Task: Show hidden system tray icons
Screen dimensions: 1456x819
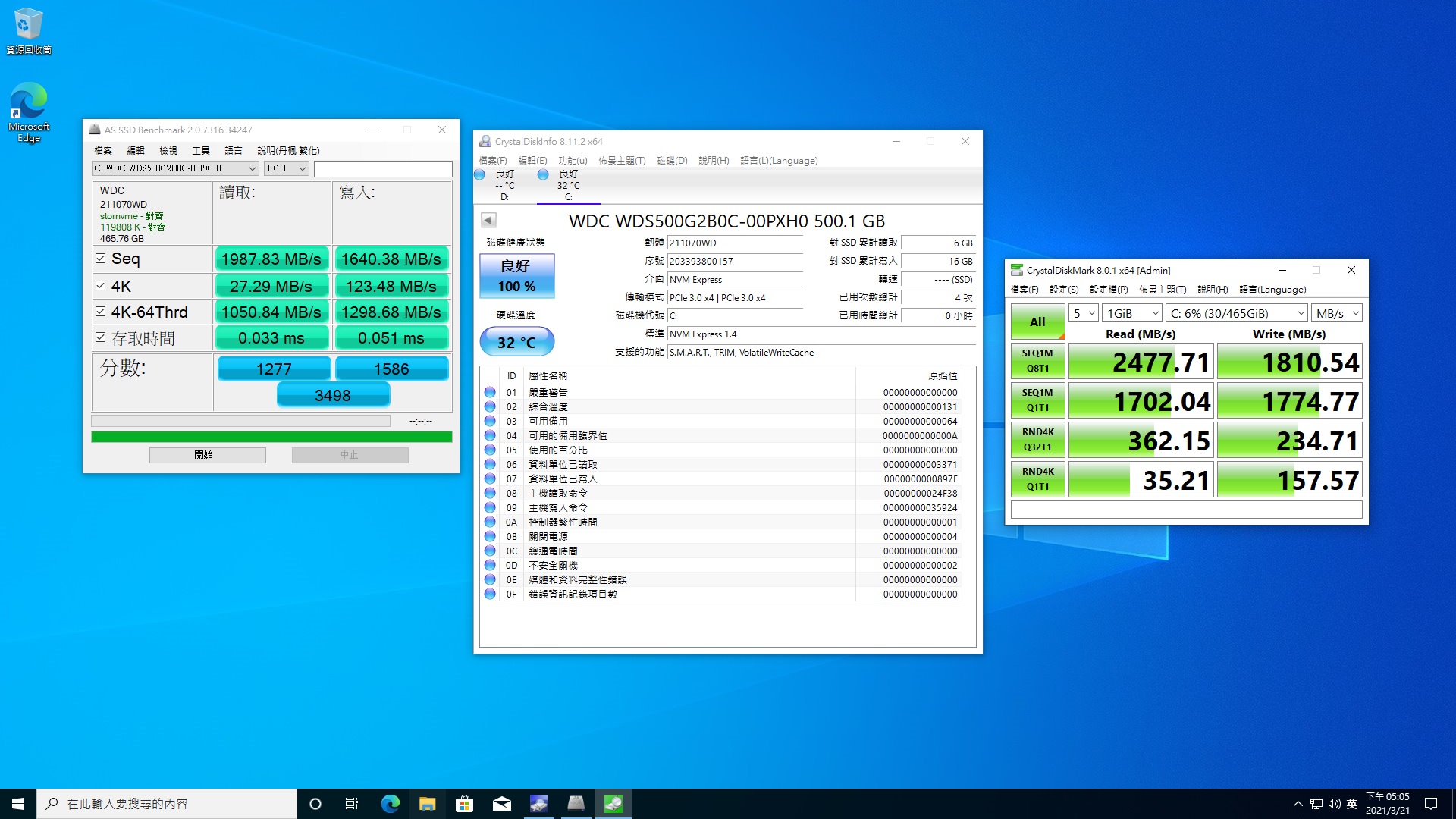Action: pyautogui.click(x=1298, y=804)
